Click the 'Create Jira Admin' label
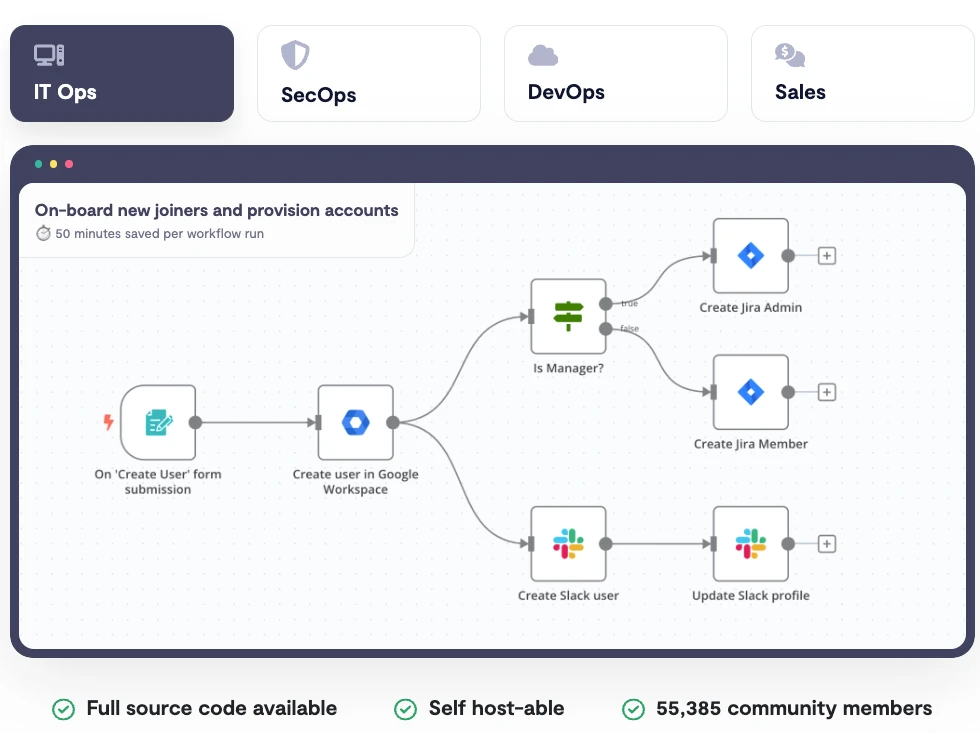Image resolution: width=980 pixels, height=733 pixels. click(751, 307)
